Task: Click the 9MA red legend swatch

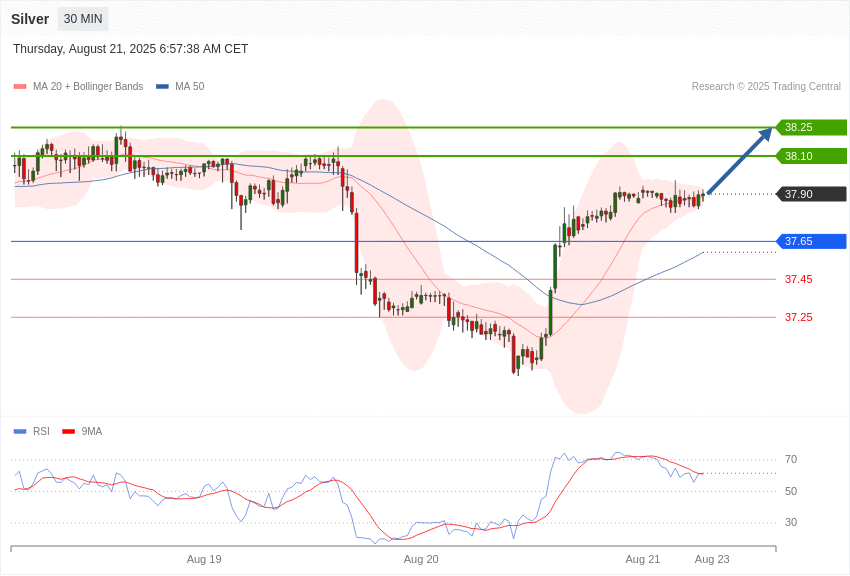Action: point(68,432)
